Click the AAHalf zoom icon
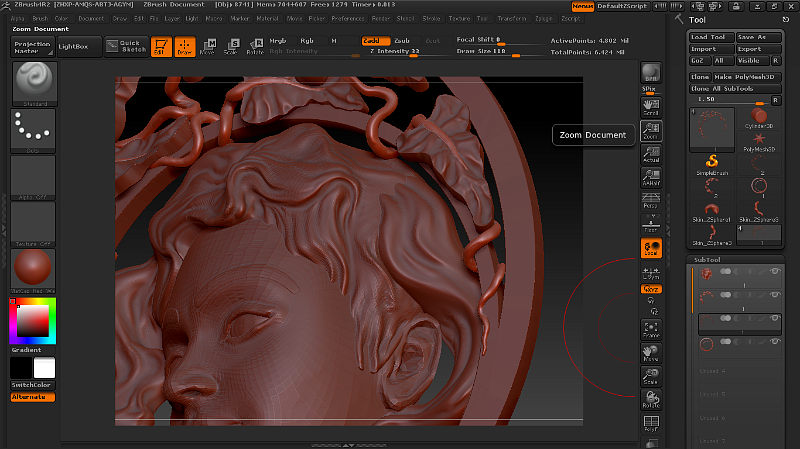 coord(651,177)
